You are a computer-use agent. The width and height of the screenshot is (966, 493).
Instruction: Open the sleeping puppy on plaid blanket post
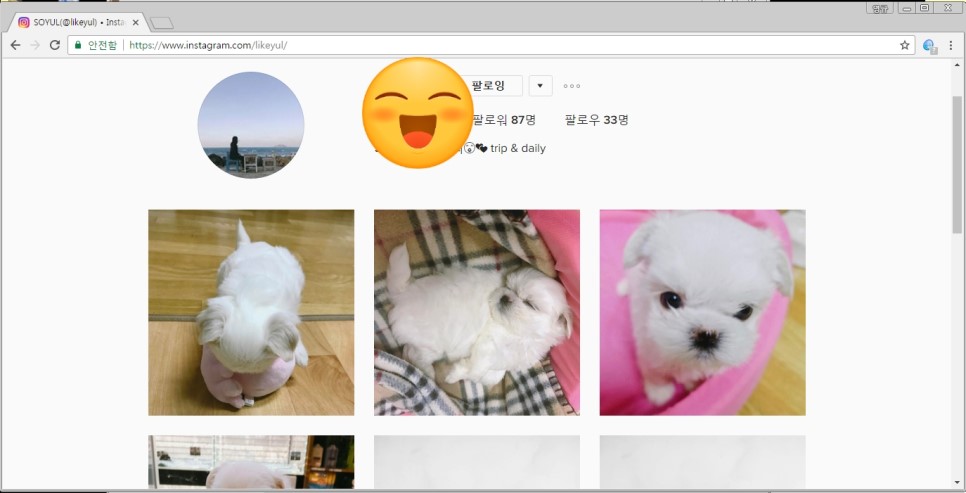pos(477,312)
